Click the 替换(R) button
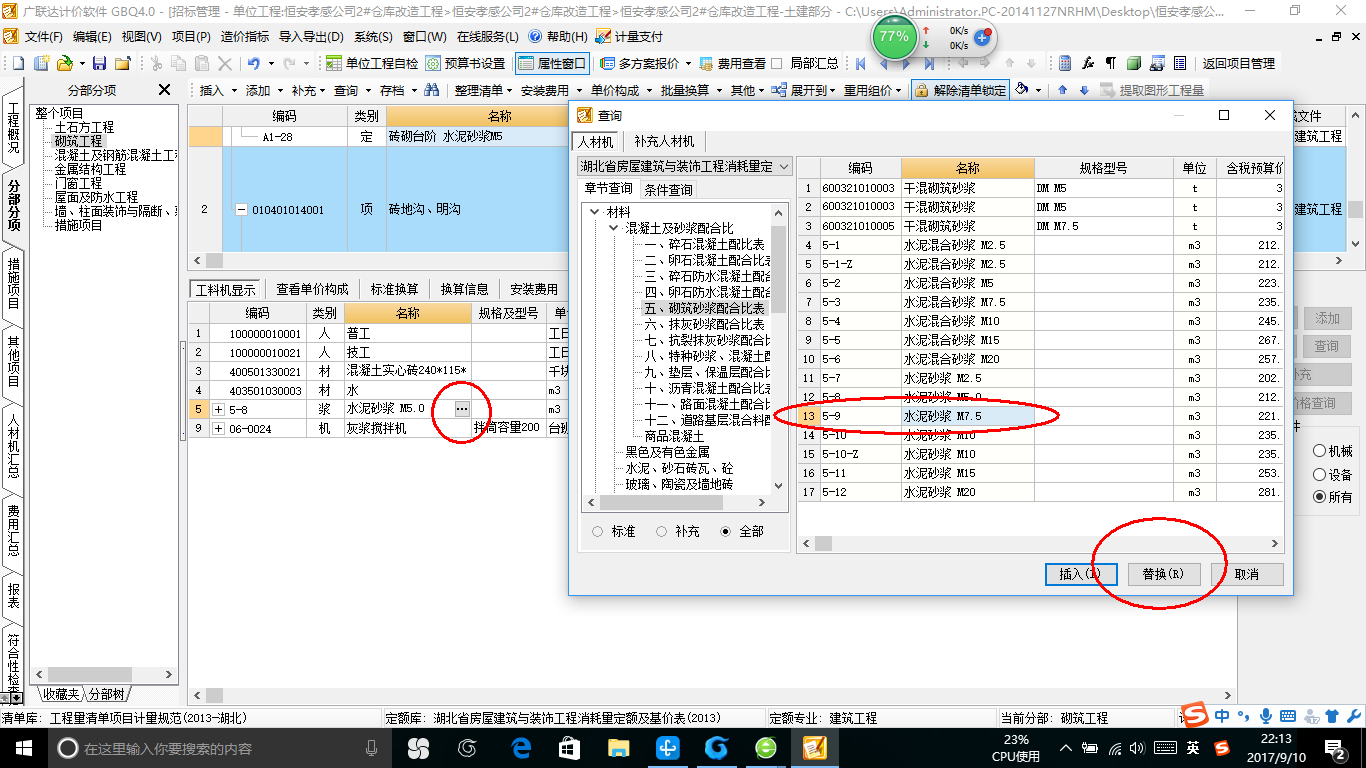Screen dimensions: 1366x768 coord(1163,574)
